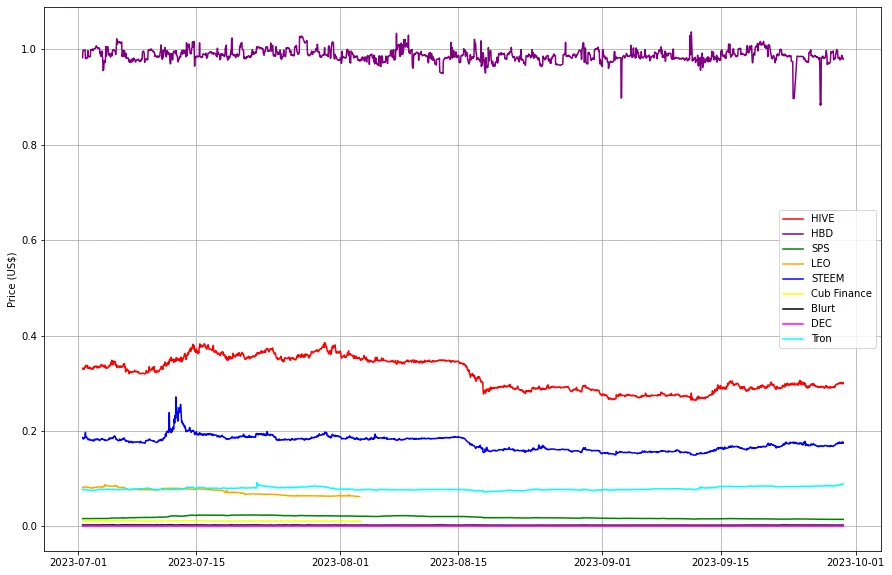892x575 pixels.
Task: Click the 2023-08-15 date tick label
Action: click(x=459, y=562)
